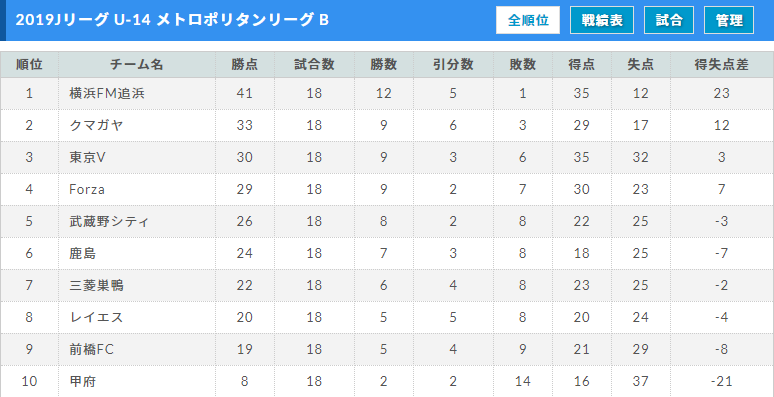Click the league title 2019Jリーグ U-14
774x397 pixels.
point(84,20)
